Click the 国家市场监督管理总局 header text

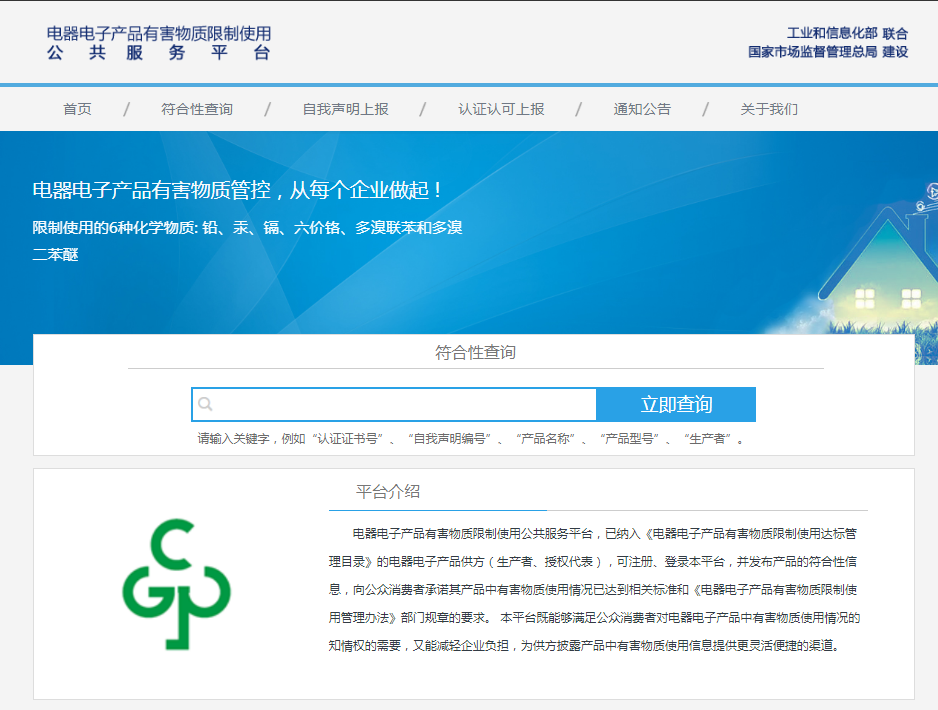812,52
